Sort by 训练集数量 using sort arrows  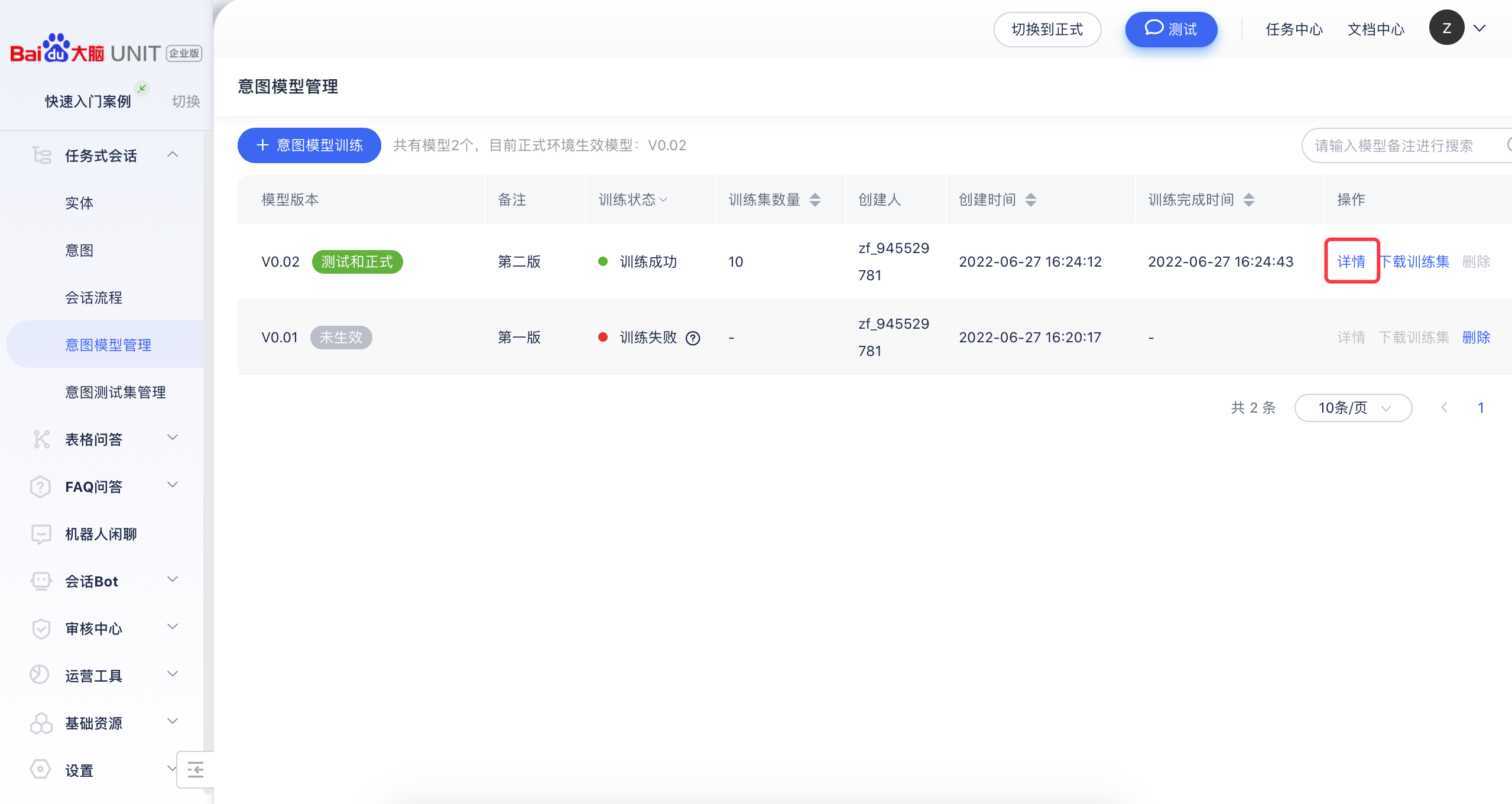pyautogui.click(x=815, y=200)
